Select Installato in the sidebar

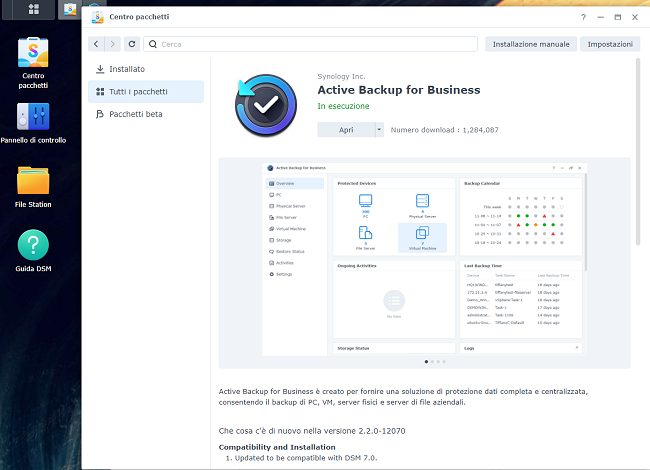point(146,69)
